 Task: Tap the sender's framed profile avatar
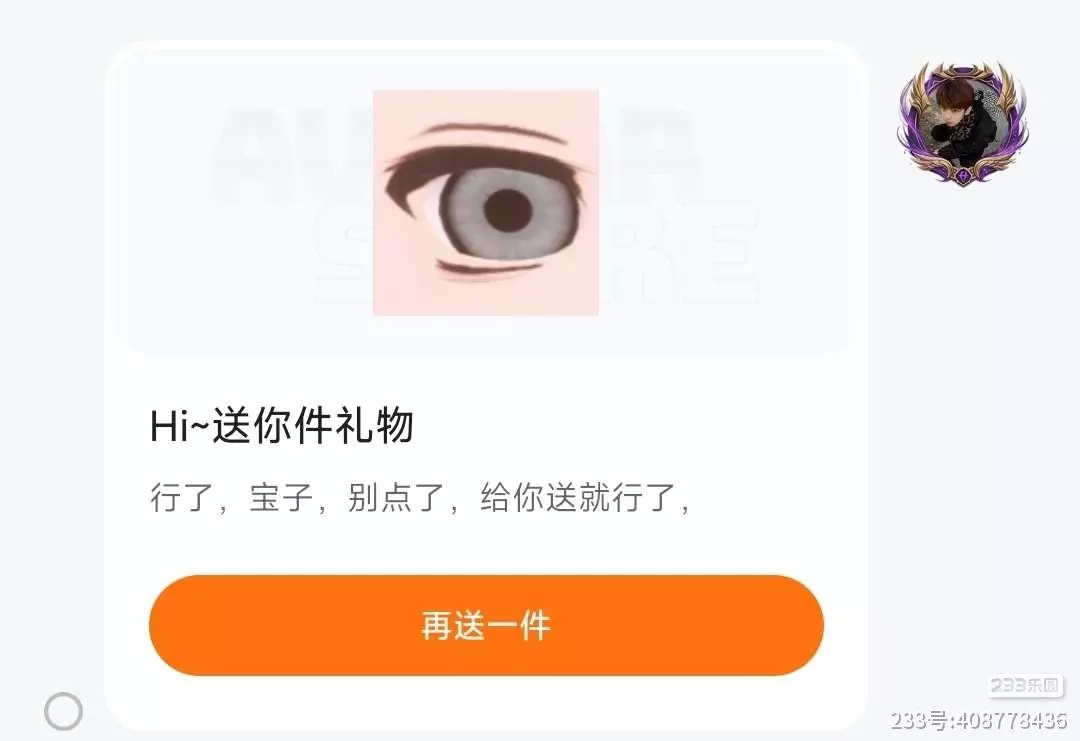963,122
